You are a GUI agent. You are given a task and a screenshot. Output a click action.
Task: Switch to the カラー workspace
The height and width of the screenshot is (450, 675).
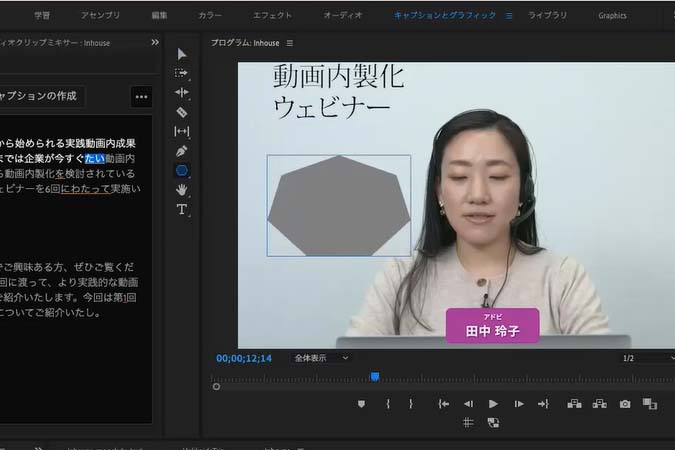coord(210,16)
